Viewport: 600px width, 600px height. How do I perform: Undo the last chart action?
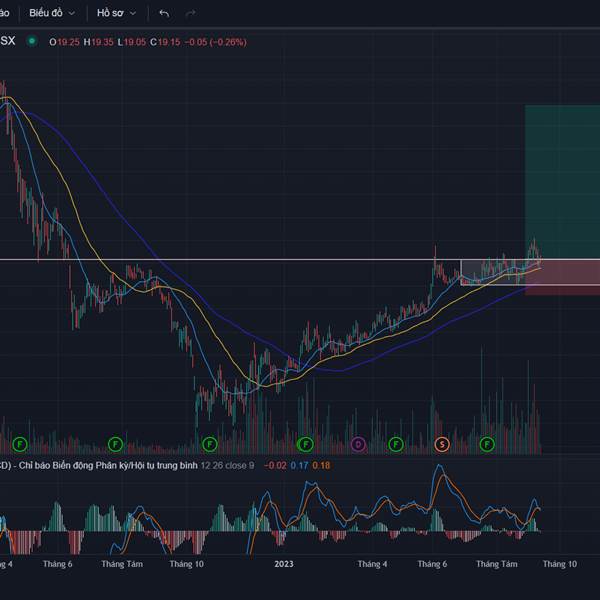click(x=164, y=13)
